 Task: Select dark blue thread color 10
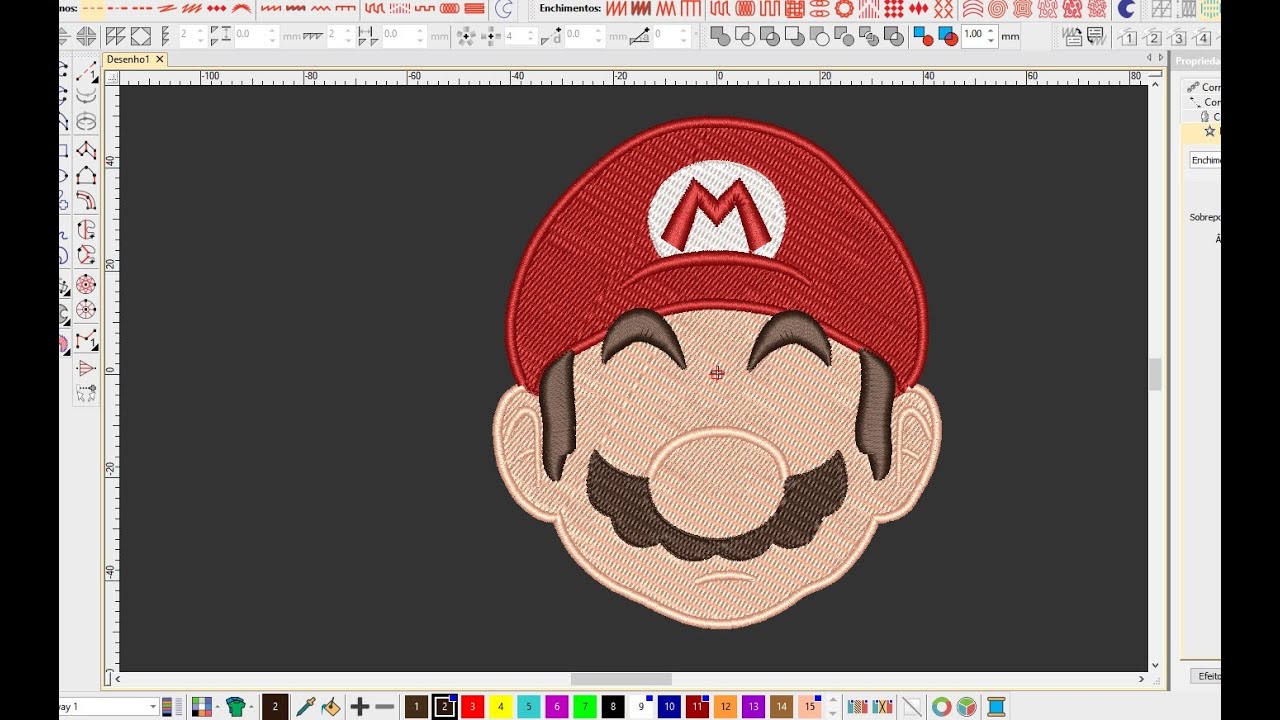coord(669,707)
